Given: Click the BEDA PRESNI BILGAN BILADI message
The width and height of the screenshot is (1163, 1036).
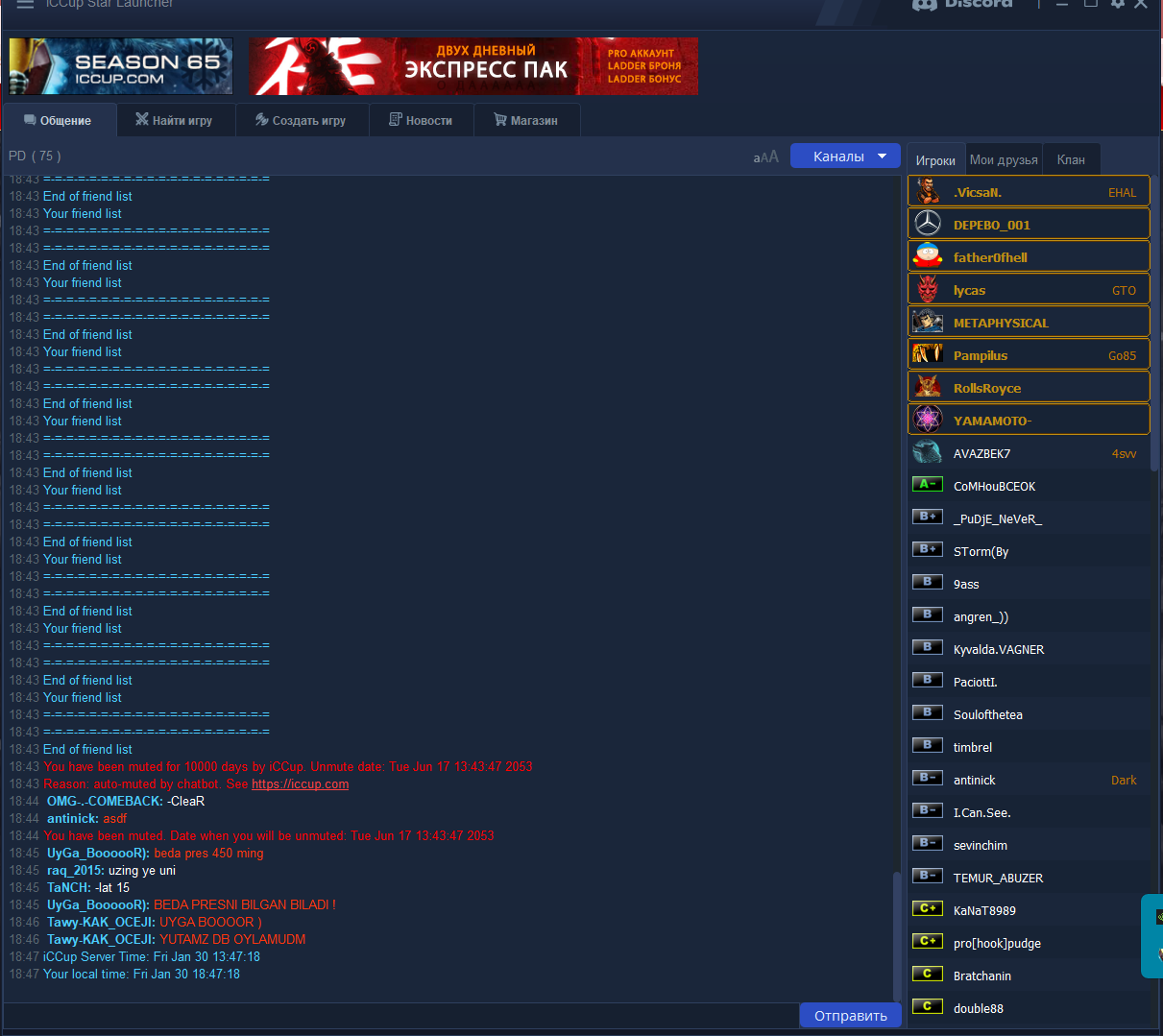Looking at the screenshot, I should (245, 904).
